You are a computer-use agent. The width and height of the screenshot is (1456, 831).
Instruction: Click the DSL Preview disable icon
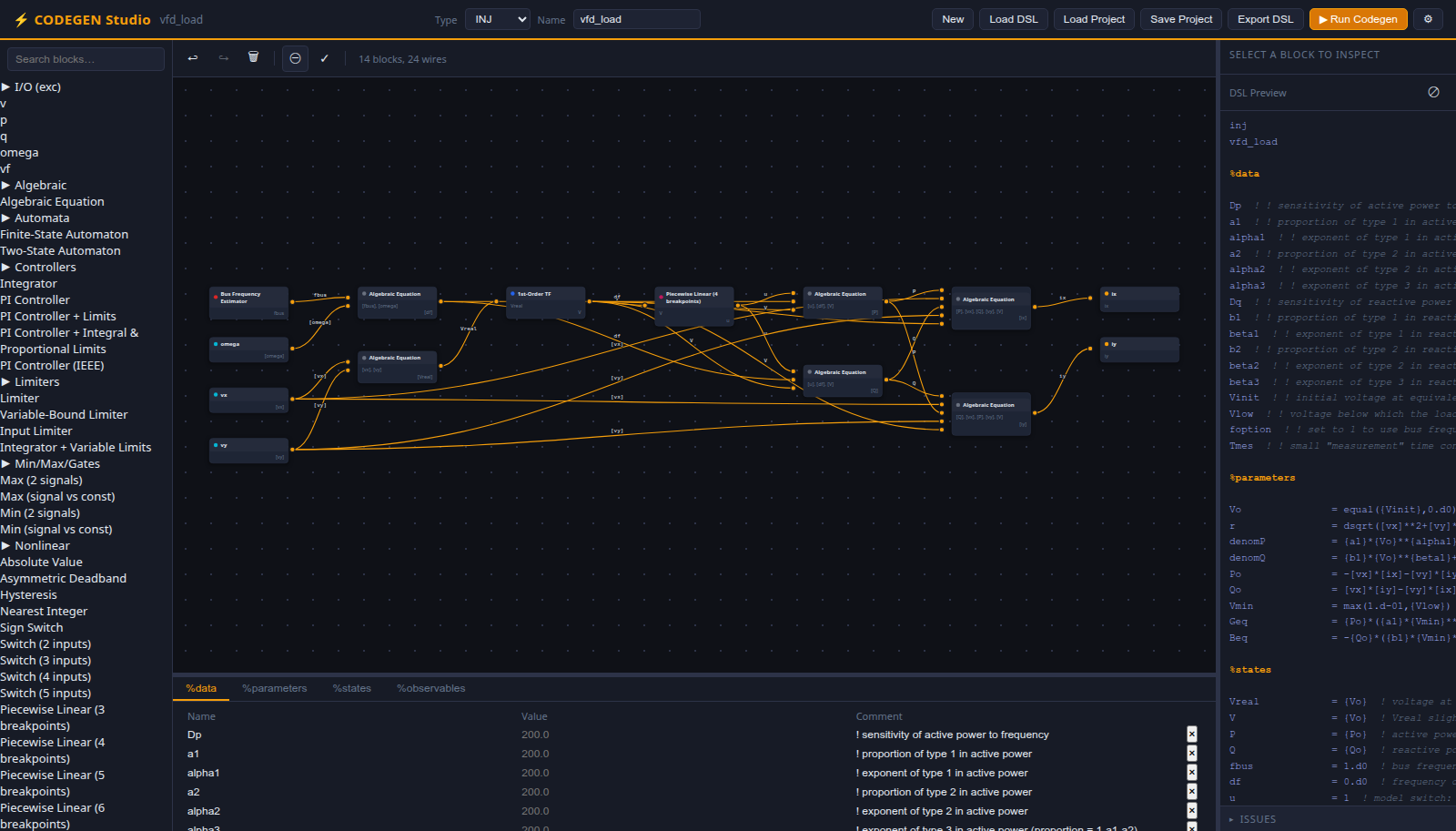coord(1433,92)
